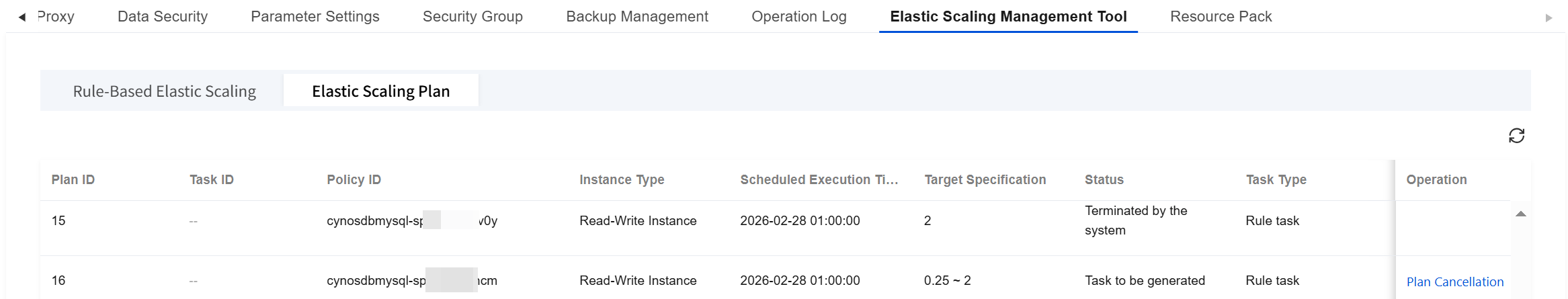Show the Rule-Based Elastic Scaling sub-tab

tap(164, 91)
